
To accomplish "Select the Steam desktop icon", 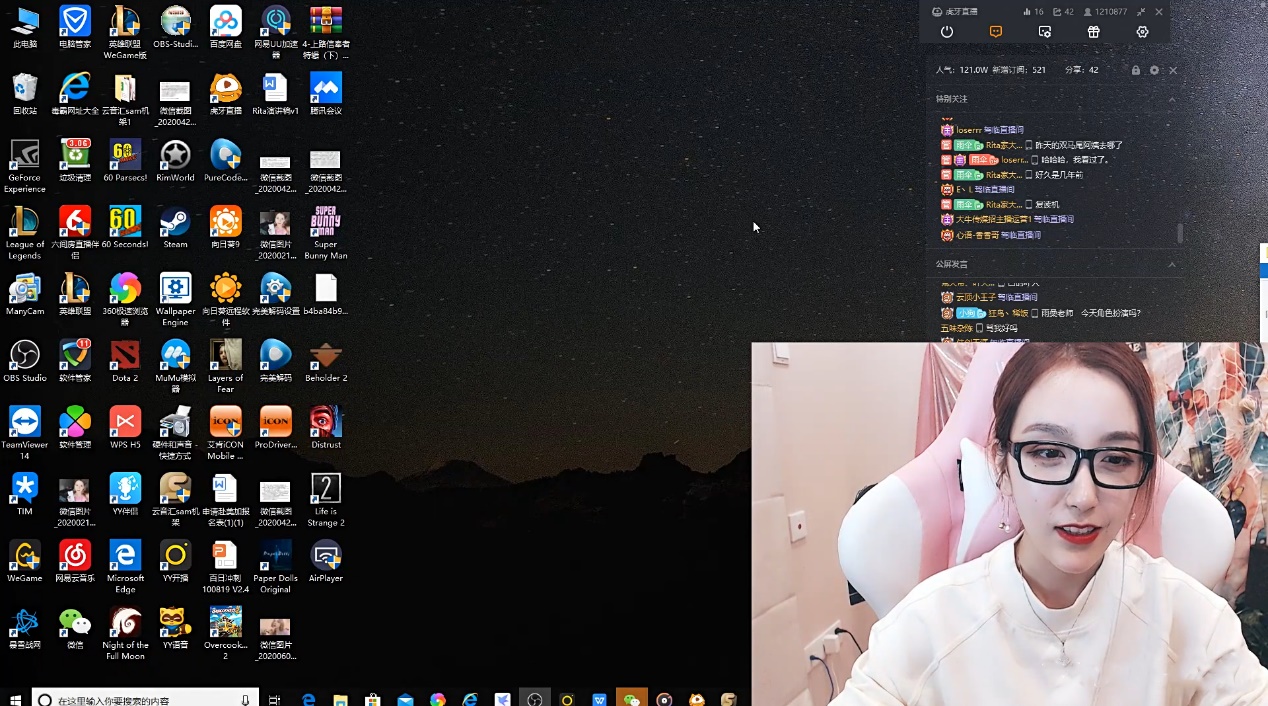I will (175, 227).
